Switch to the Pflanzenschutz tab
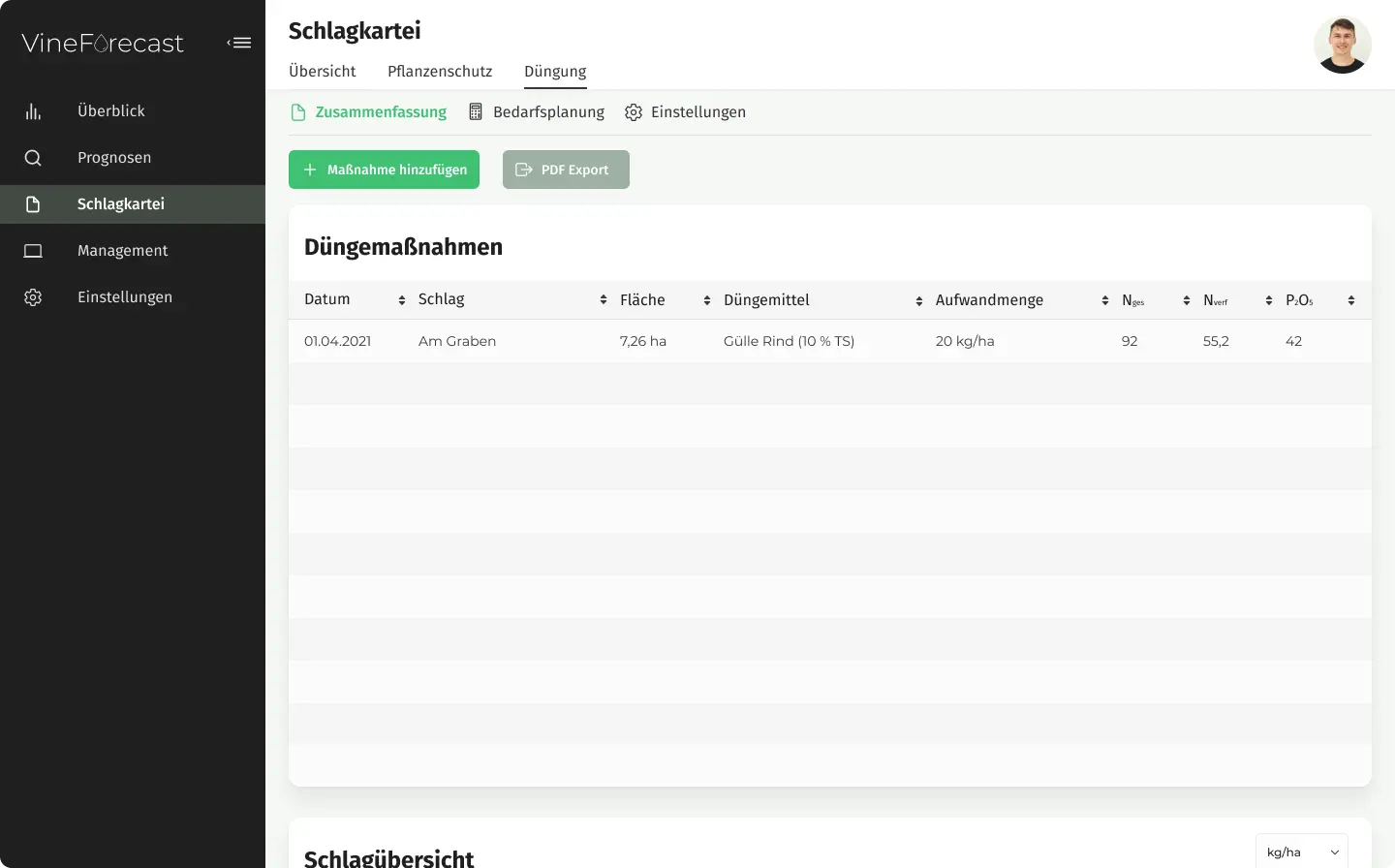The image size is (1395, 868). tap(440, 72)
